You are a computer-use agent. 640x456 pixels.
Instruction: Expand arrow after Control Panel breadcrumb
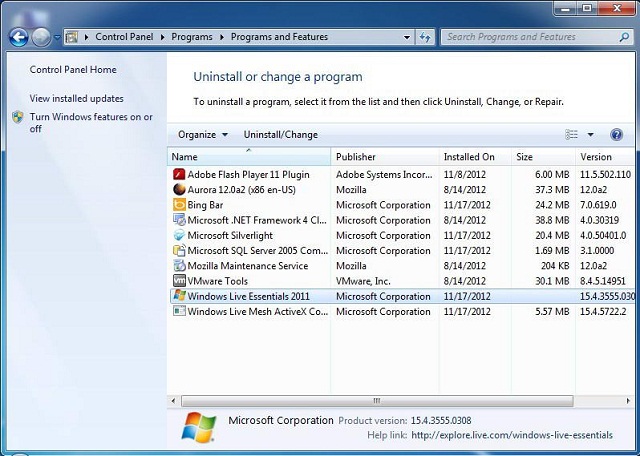pos(162,37)
